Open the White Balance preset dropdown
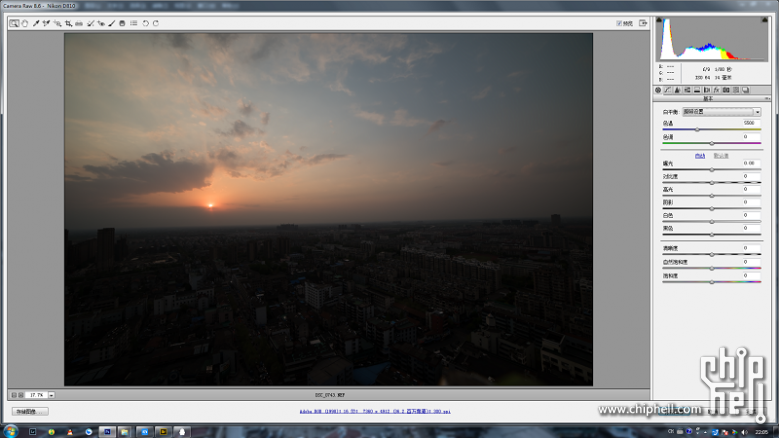Image resolution: width=779 pixels, height=438 pixels. point(721,112)
